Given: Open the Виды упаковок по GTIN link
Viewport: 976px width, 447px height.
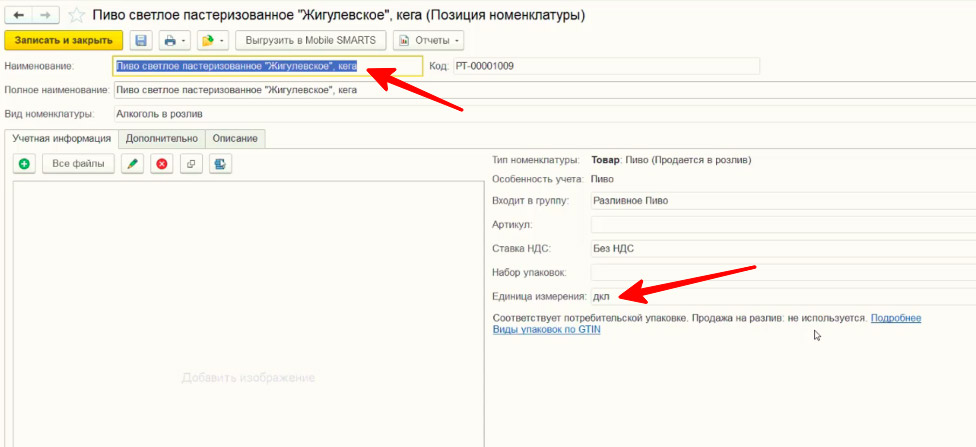Looking at the screenshot, I should [547, 330].
